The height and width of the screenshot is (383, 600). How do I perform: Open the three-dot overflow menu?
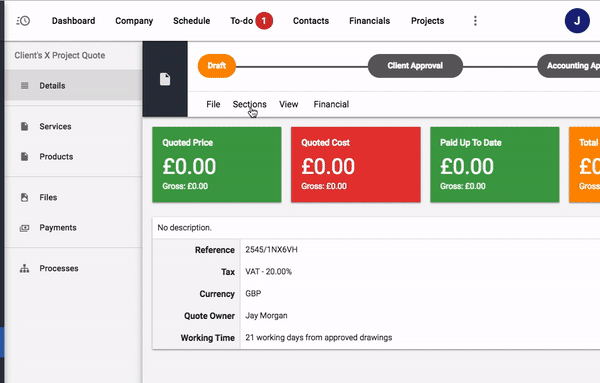point(475,21)
